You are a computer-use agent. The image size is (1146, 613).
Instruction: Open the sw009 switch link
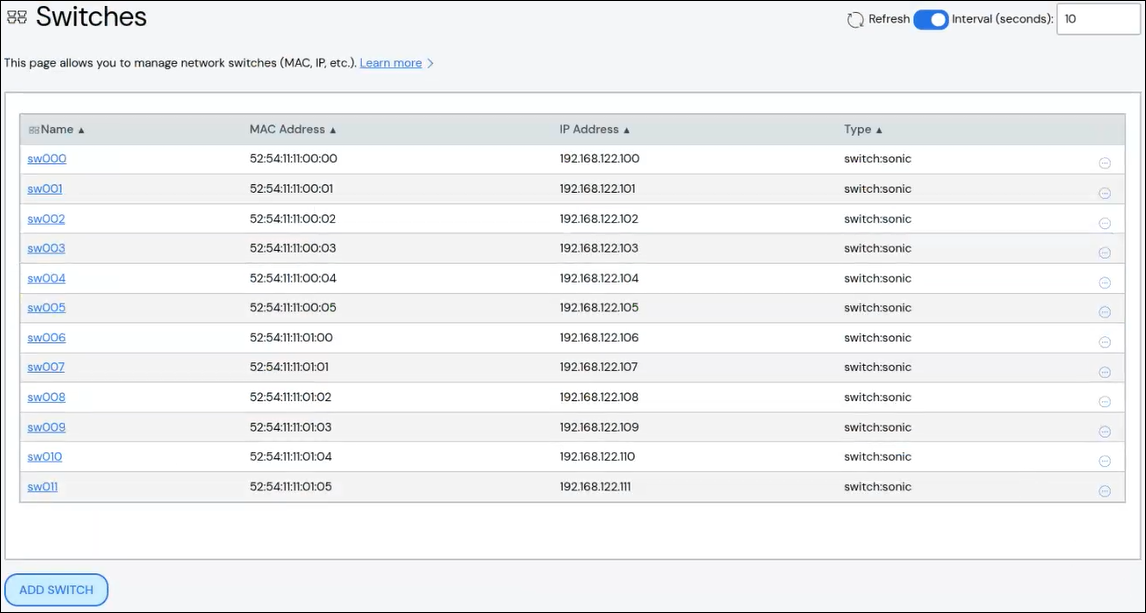point(46,427)
